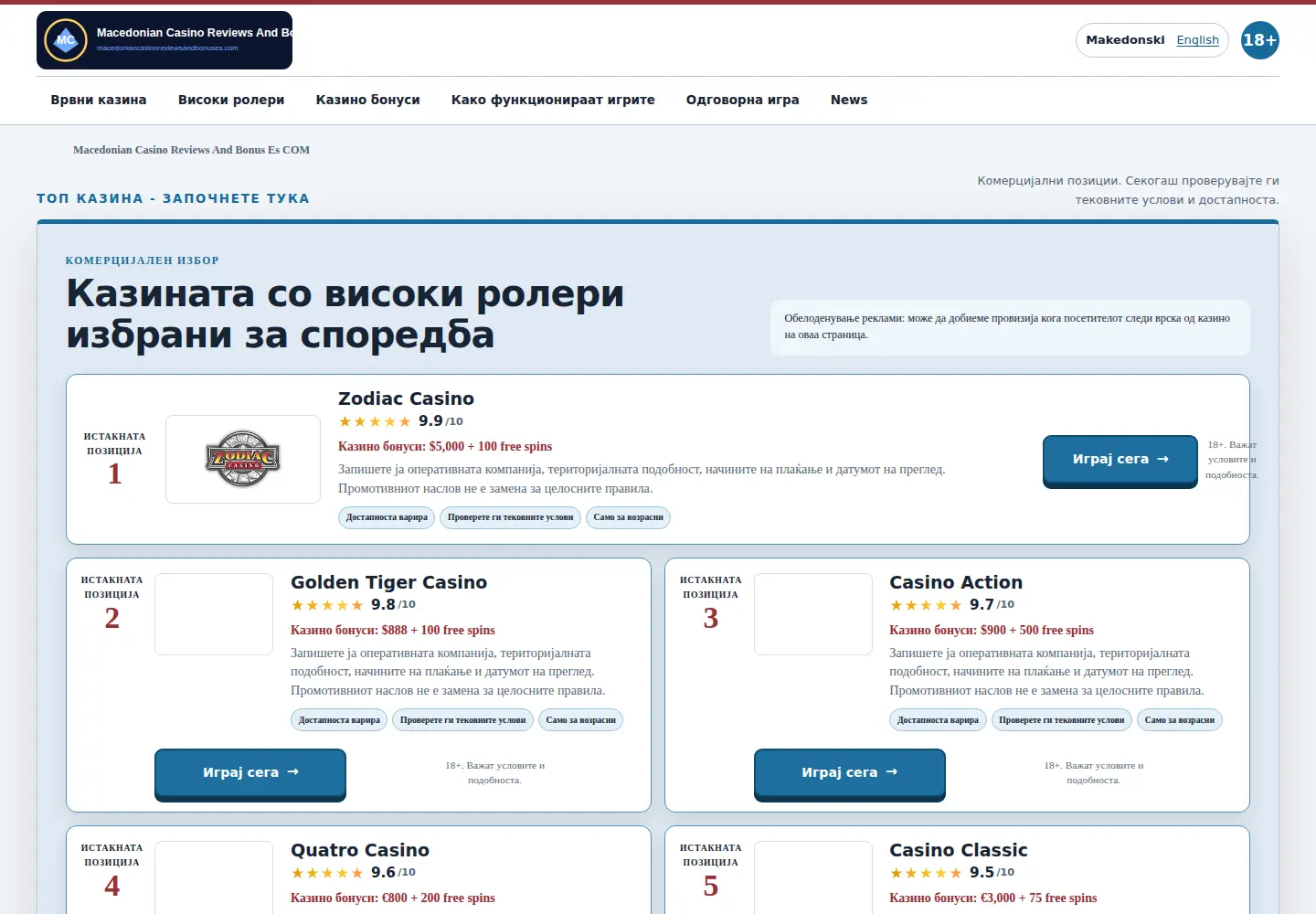Click the position number 5 badge
The width and height of the screenshot is (1316, 914).
(x=711, y=886)
